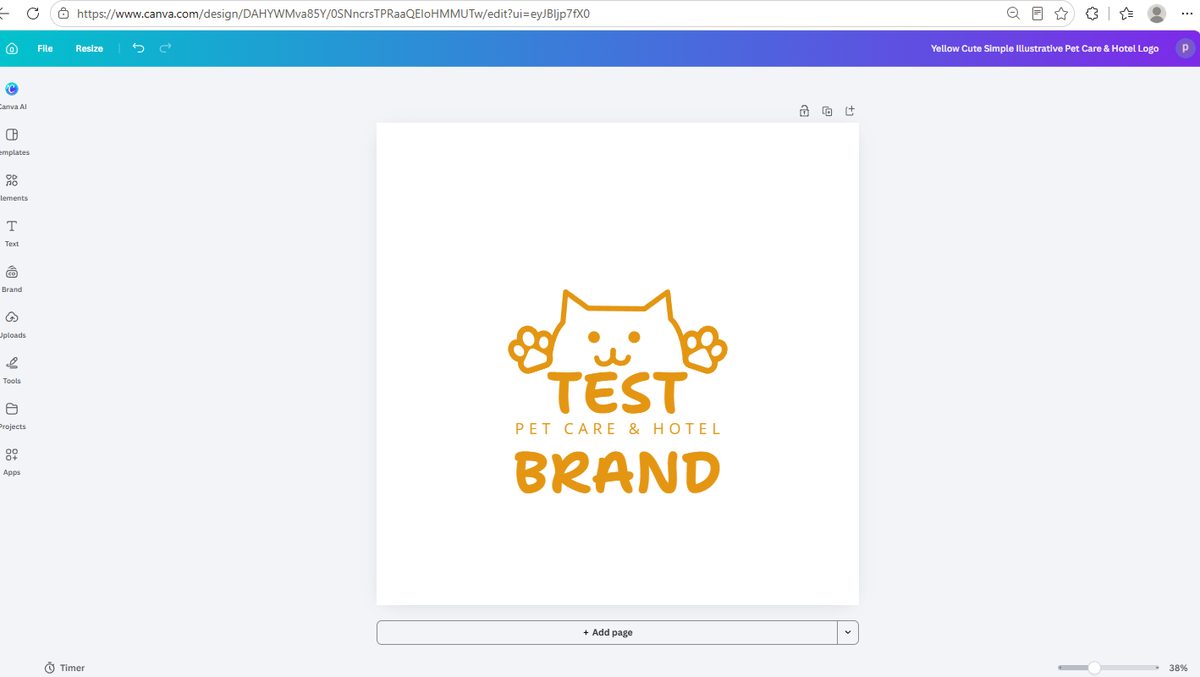1200x677 pixels.
Task: Lock the page with padlock icon
Action: (804, 111)
